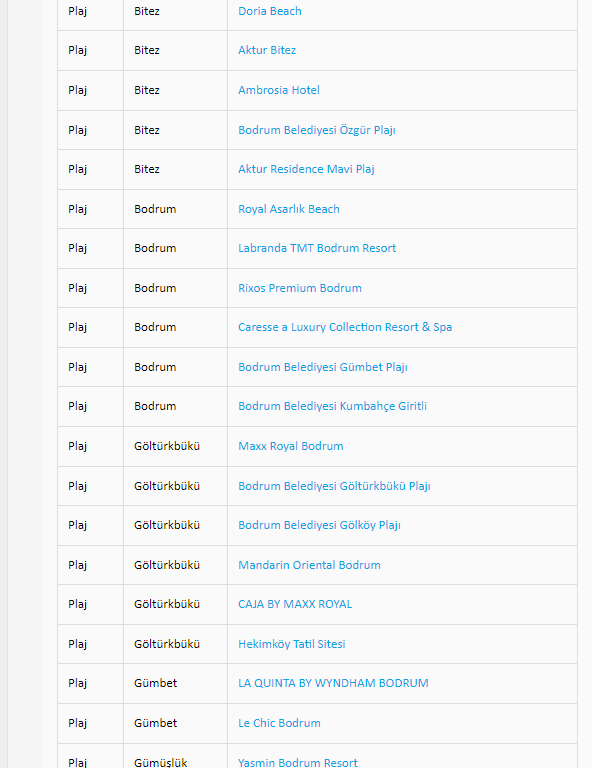Open Bodrum Belediyesi Kumbahçe Giritli link

[x=332, y=407]
